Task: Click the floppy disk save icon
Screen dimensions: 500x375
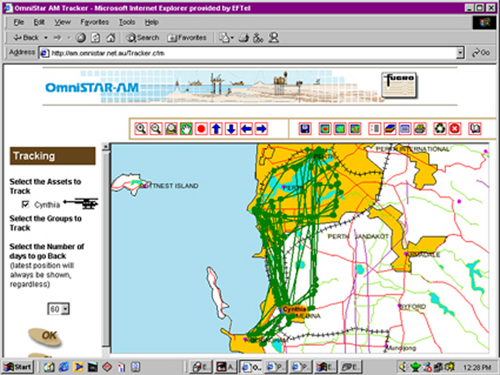Action: click(x=305, y=129)
